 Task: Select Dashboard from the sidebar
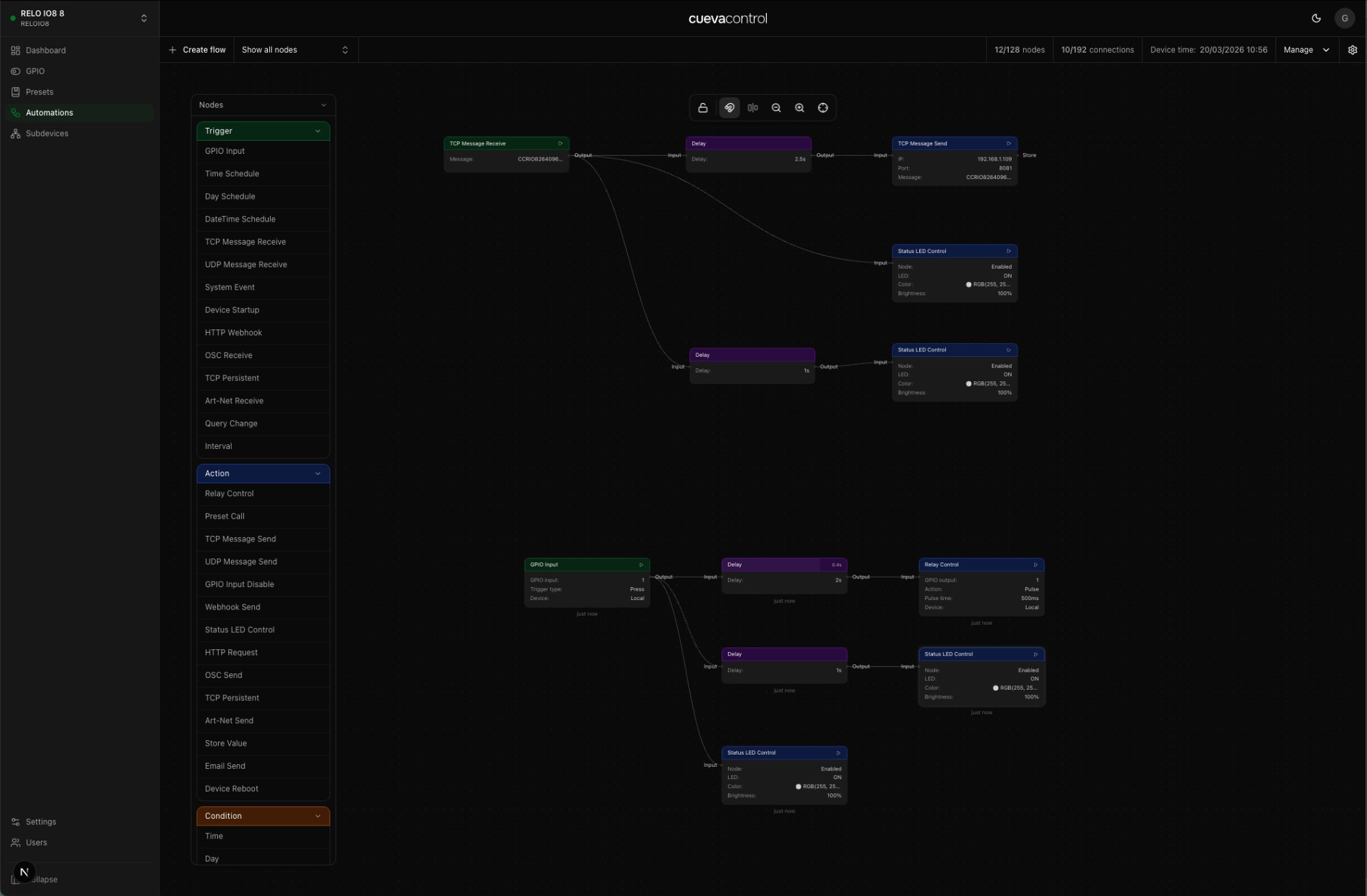point(45,50)
